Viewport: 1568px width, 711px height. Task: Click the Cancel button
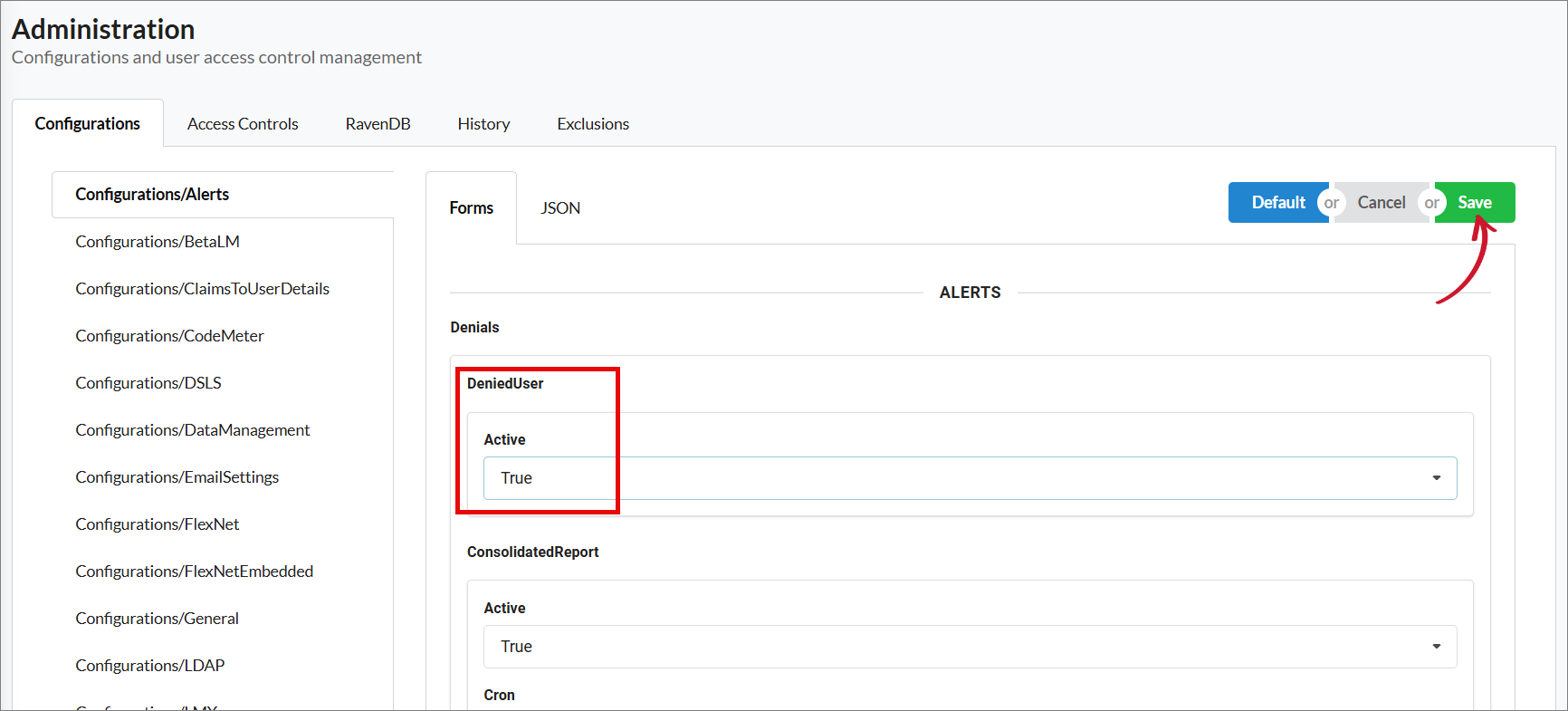tap(1381, 202)
